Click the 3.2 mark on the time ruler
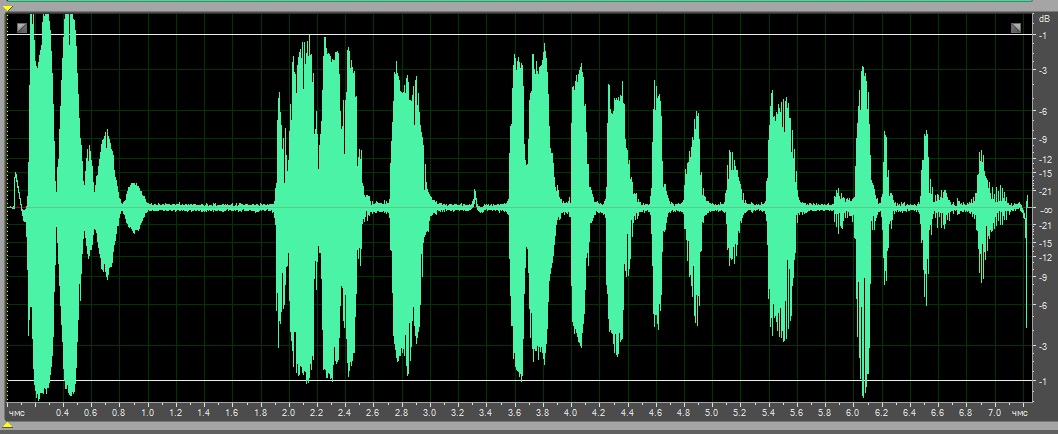Image resolution: width=1058 pixels, height=434 pixels. 457,412
